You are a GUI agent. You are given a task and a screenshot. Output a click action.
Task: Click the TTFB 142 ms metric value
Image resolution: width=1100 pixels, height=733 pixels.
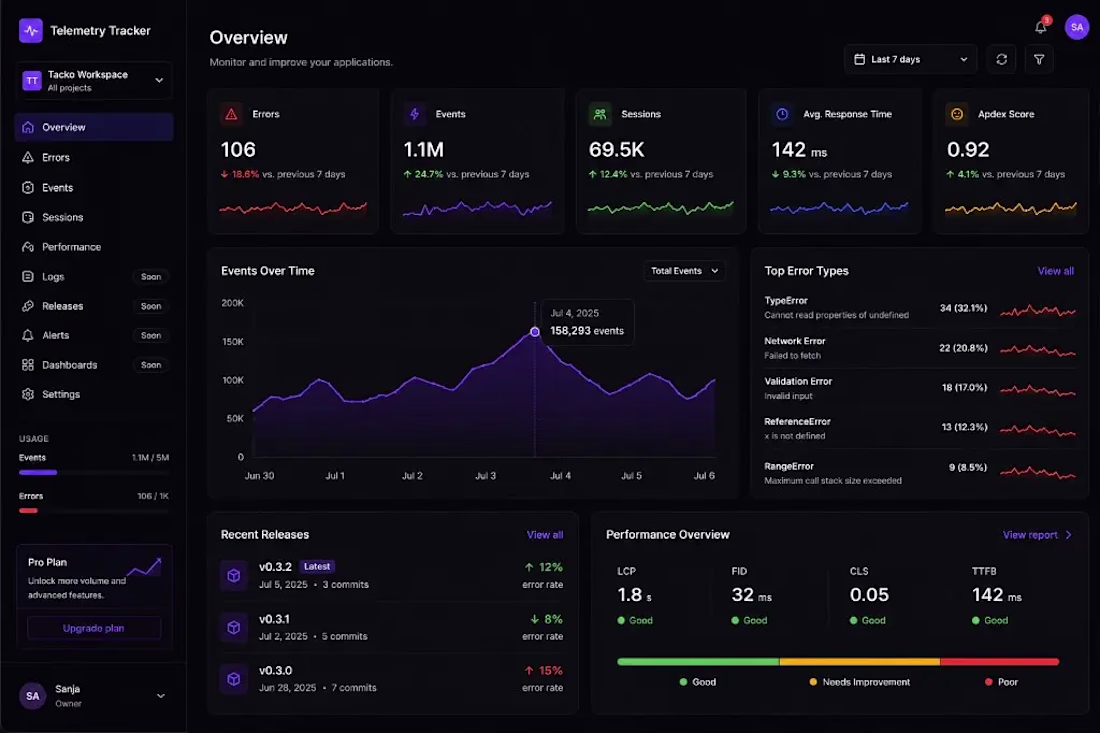click(997, 595)
